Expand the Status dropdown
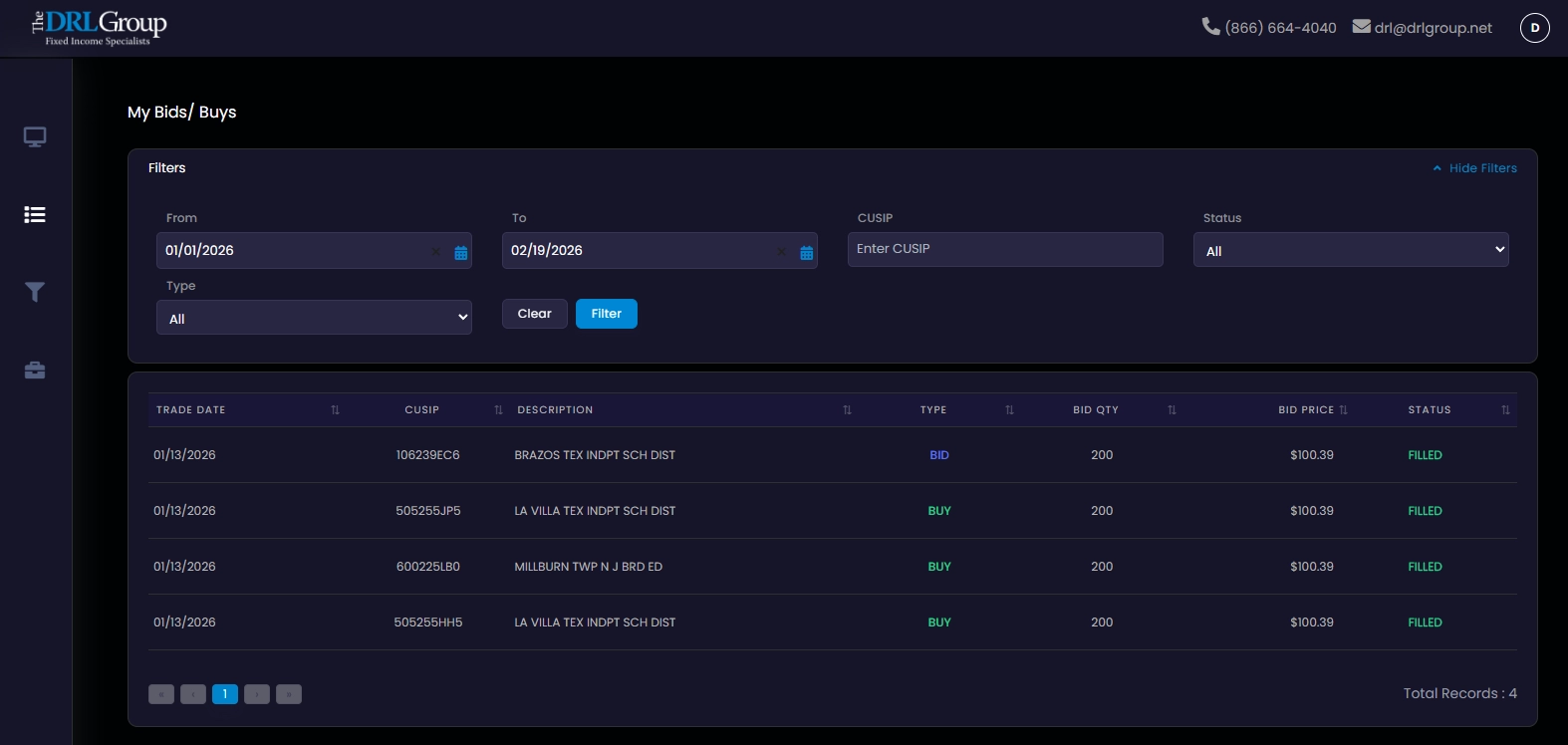 click(x=1350, y=250)
